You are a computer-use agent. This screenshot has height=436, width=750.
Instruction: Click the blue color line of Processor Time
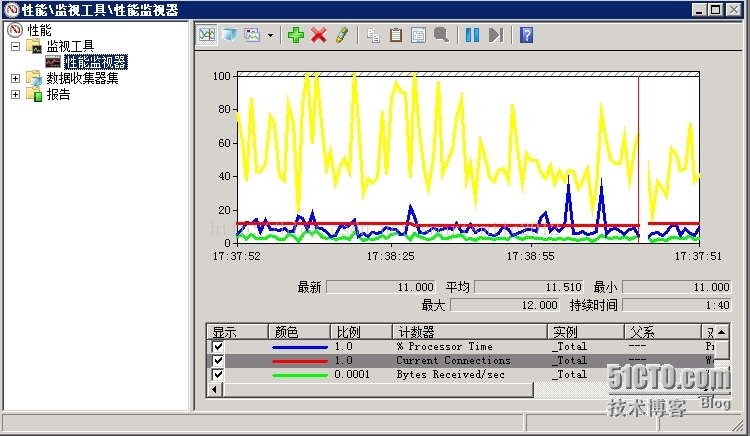(300, 347)
